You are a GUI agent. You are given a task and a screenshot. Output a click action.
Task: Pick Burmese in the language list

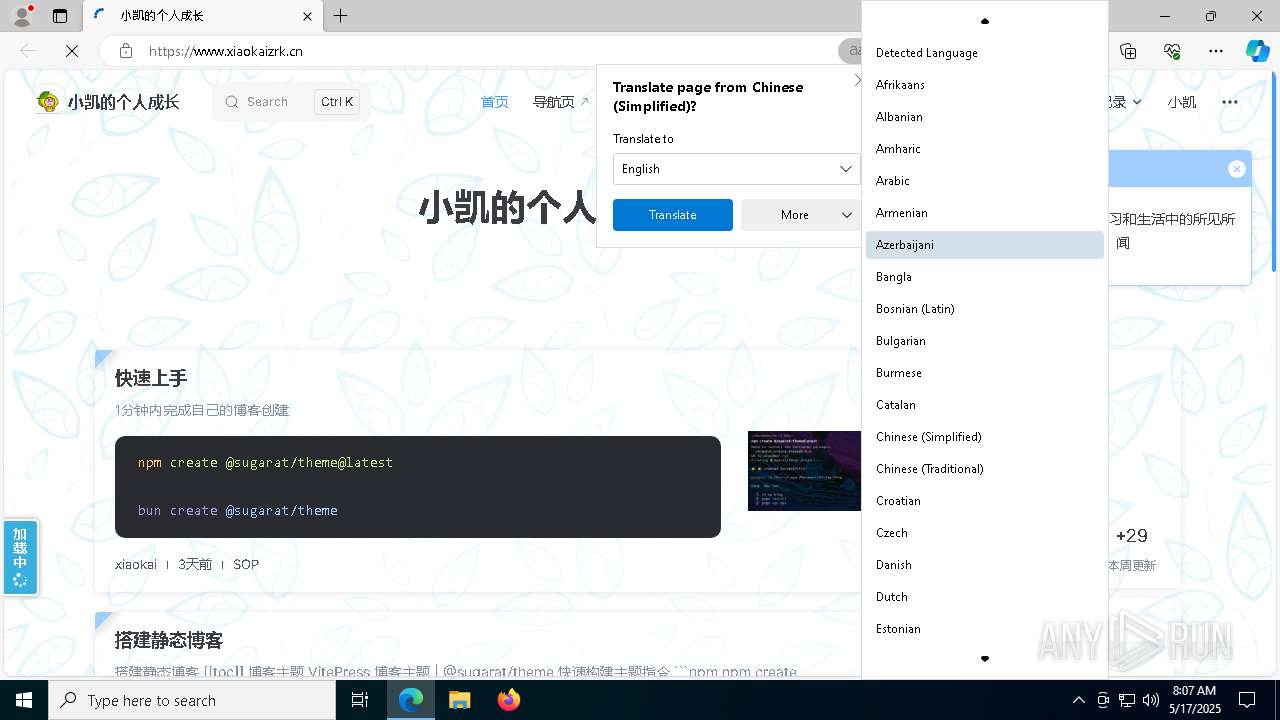point(984,373)
